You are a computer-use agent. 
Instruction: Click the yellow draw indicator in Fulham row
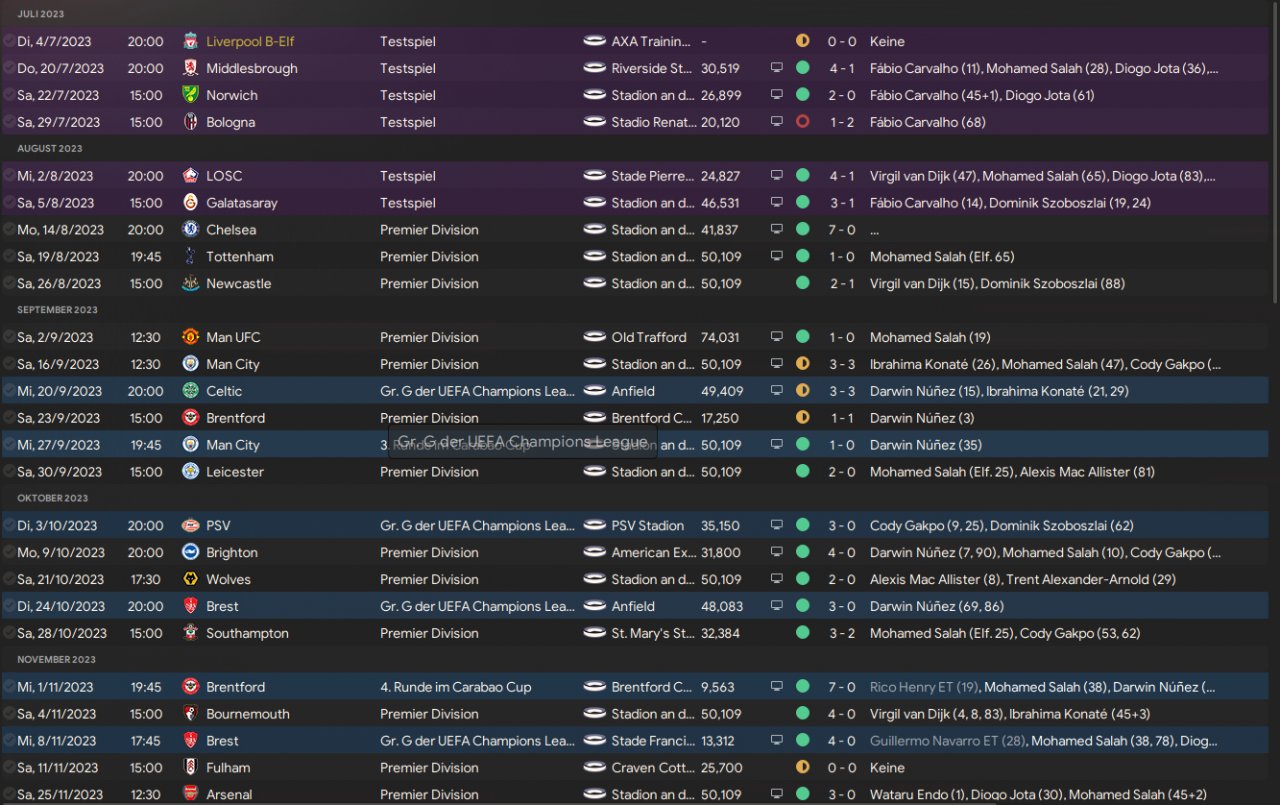(x=802, y=768)
